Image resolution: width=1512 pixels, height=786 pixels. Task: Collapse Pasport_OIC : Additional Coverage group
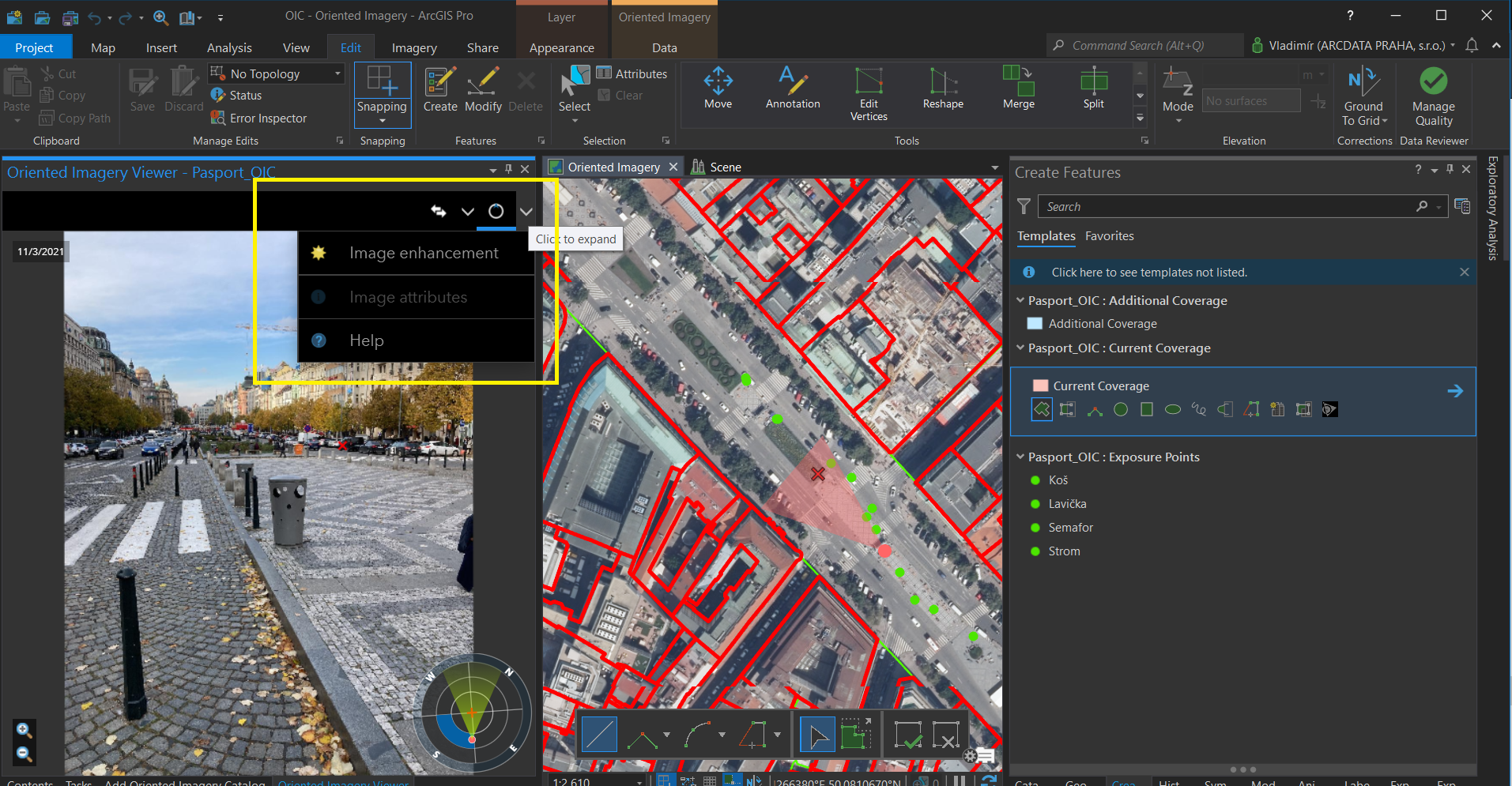[x=1020, y=300]
